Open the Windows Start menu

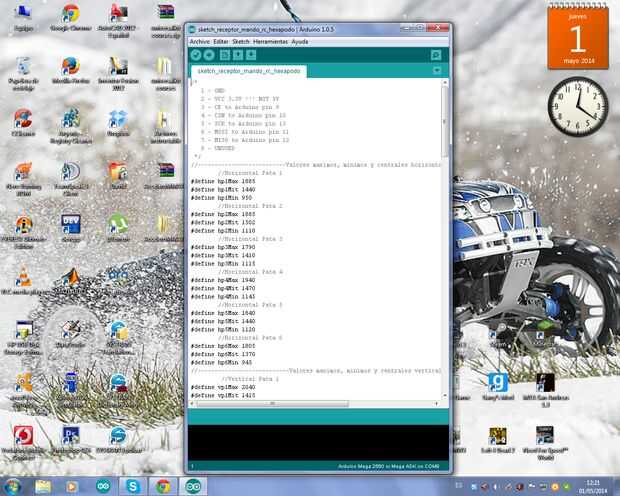(12, 487)
